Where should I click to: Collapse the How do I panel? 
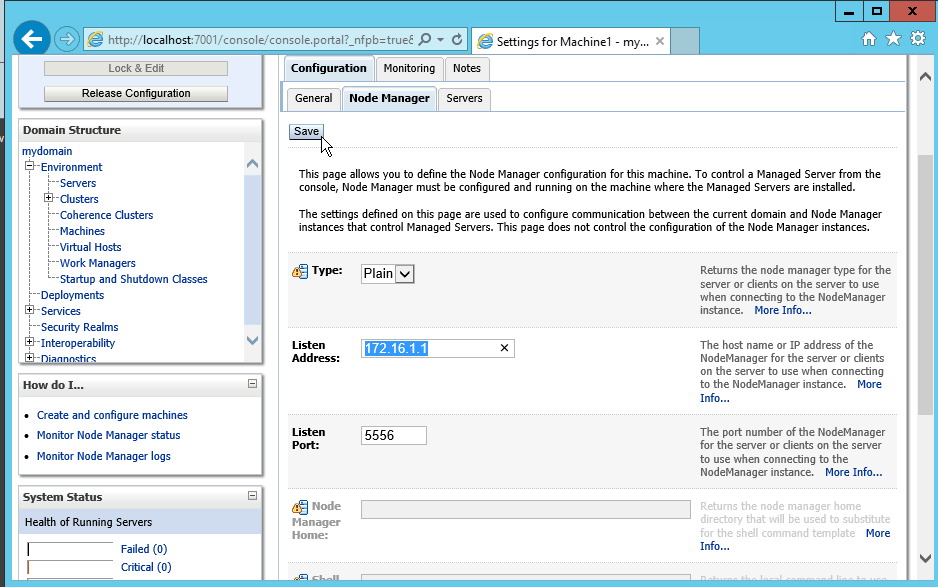252,384
